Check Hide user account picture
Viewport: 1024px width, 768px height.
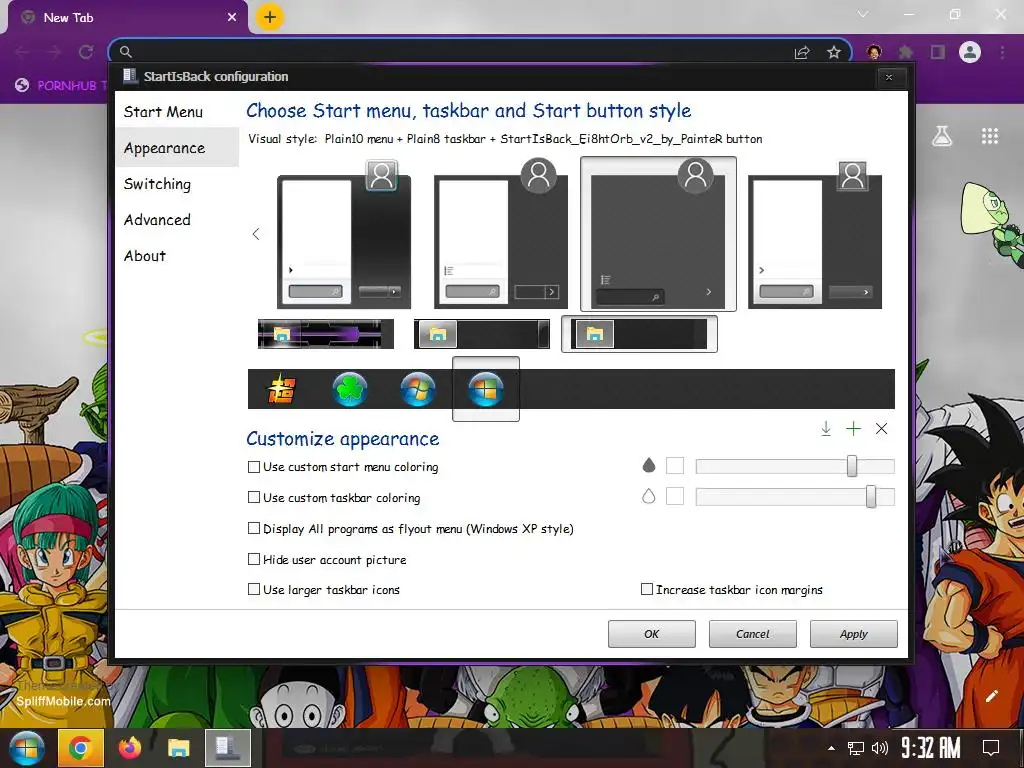tap(254, 559)
